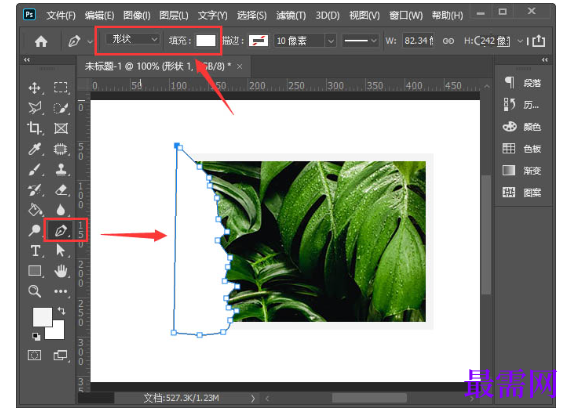576x415 pixels.
Task: Expand the right panel dock double-arrow
Action: (x=545, y=59)
